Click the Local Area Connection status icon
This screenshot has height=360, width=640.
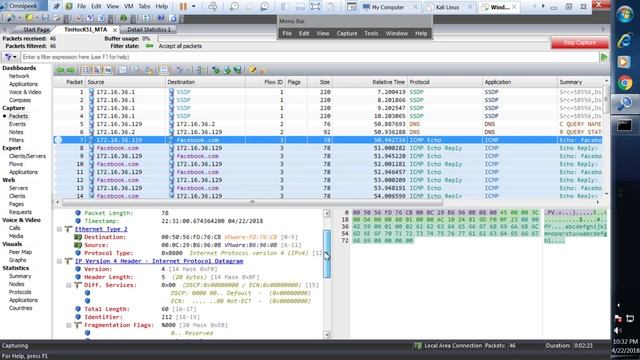point(418,346)
